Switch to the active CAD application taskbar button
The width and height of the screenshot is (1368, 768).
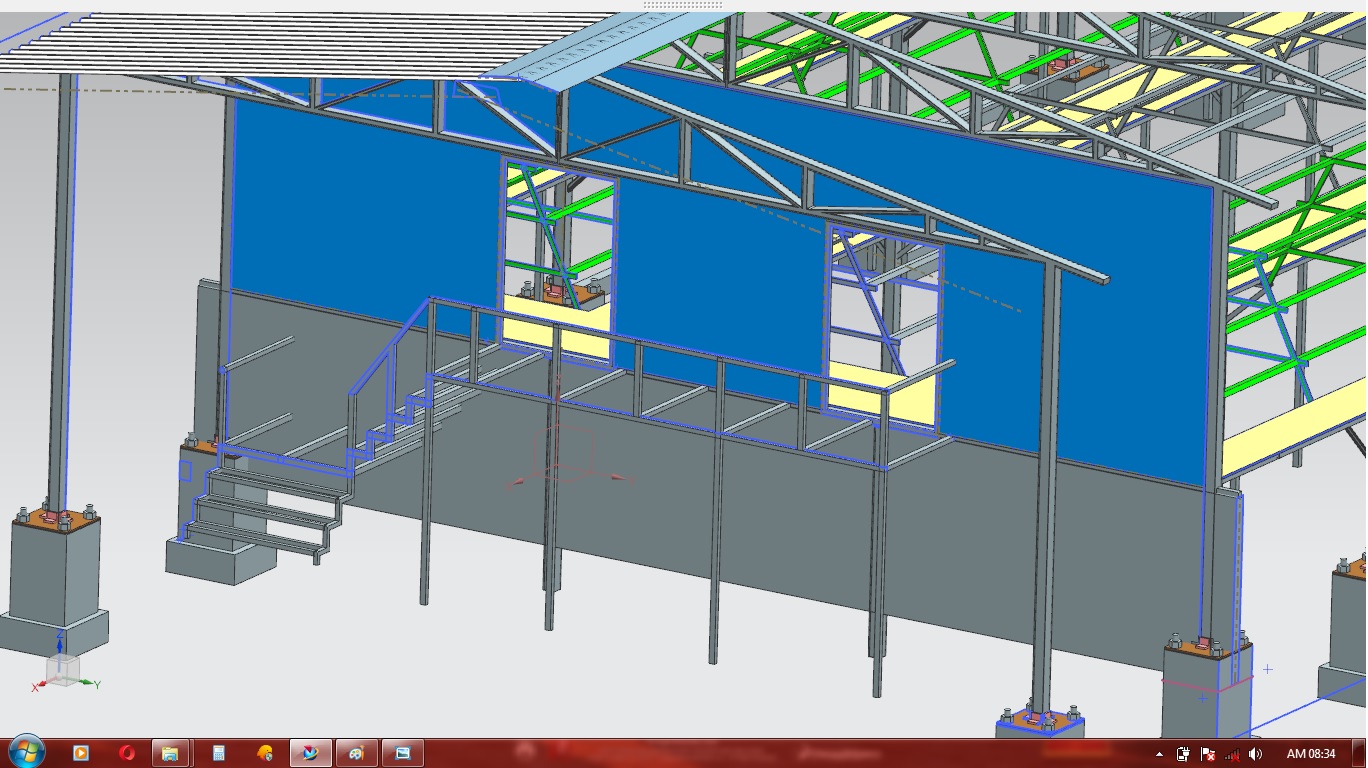pyautogui.click(x=310, y=753)
